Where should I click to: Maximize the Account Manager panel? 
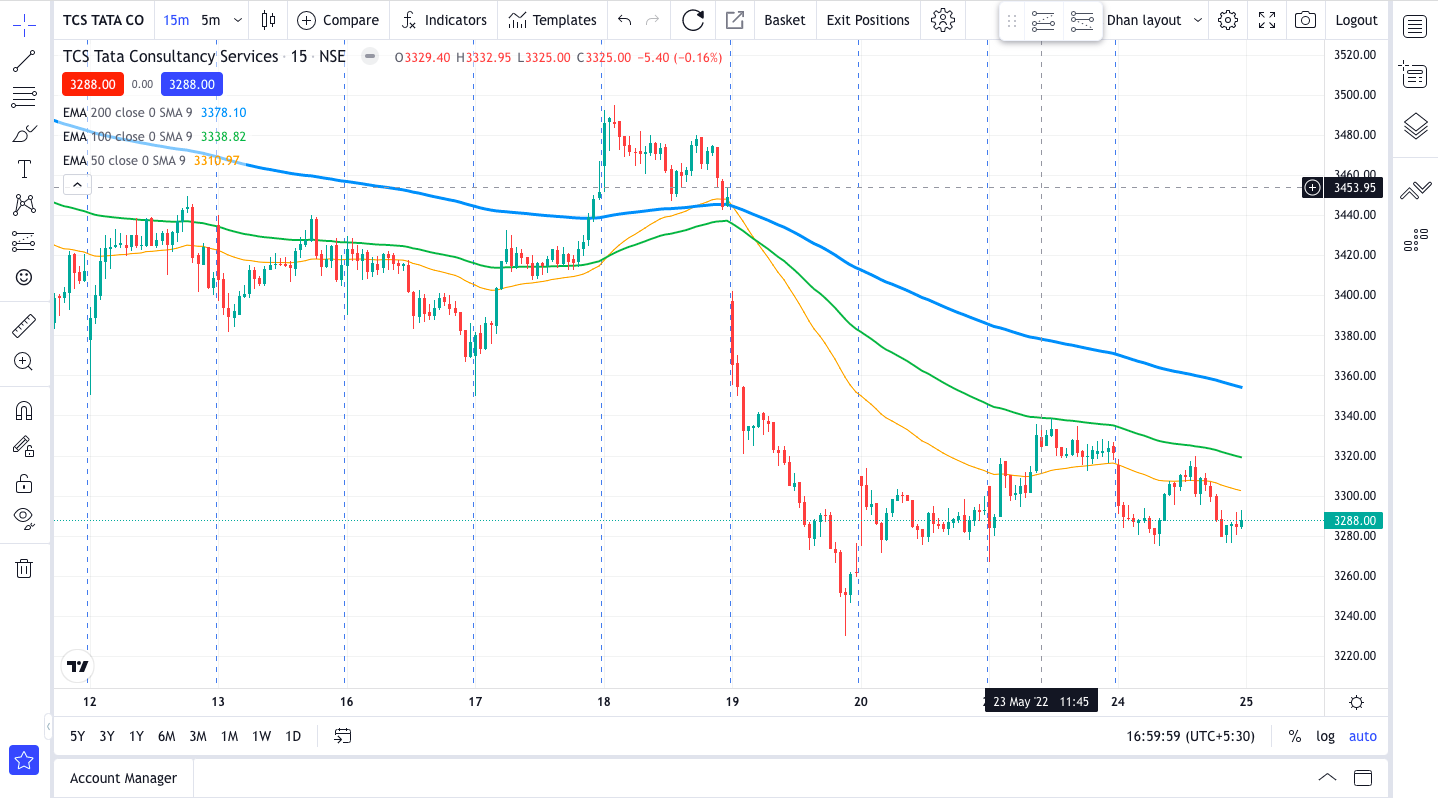(1362, 778)
